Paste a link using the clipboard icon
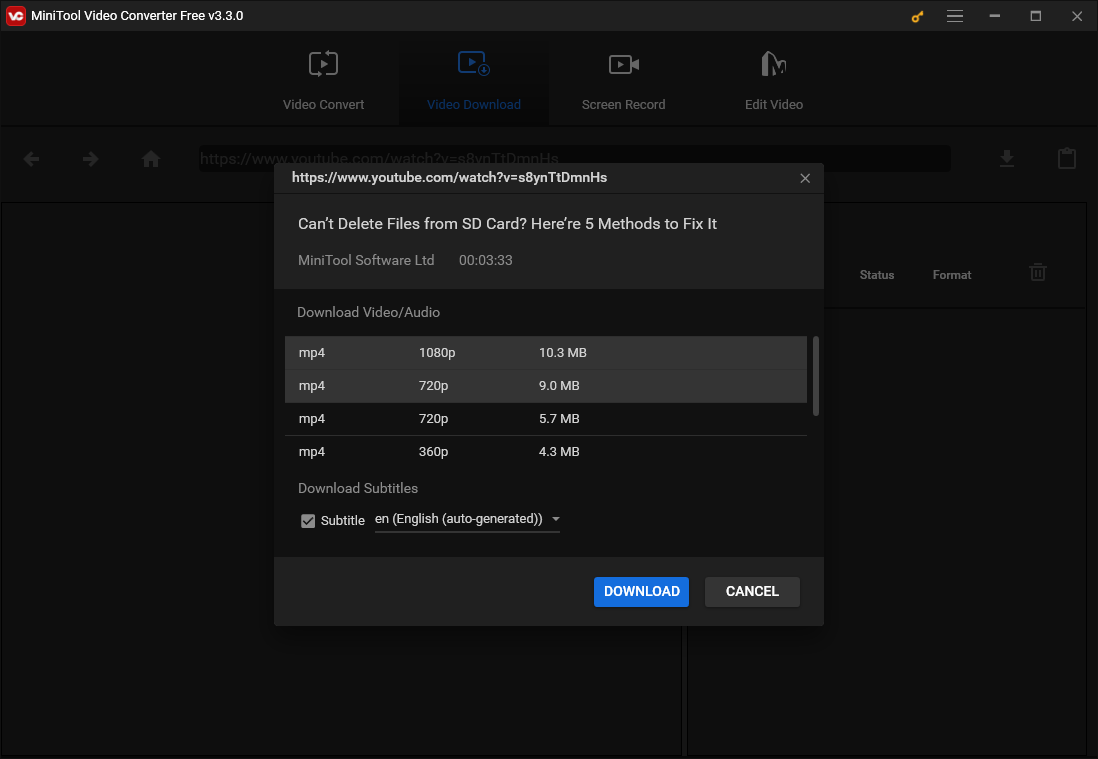This screenshot has height=759, width=1098. [x=1066, y=158]
